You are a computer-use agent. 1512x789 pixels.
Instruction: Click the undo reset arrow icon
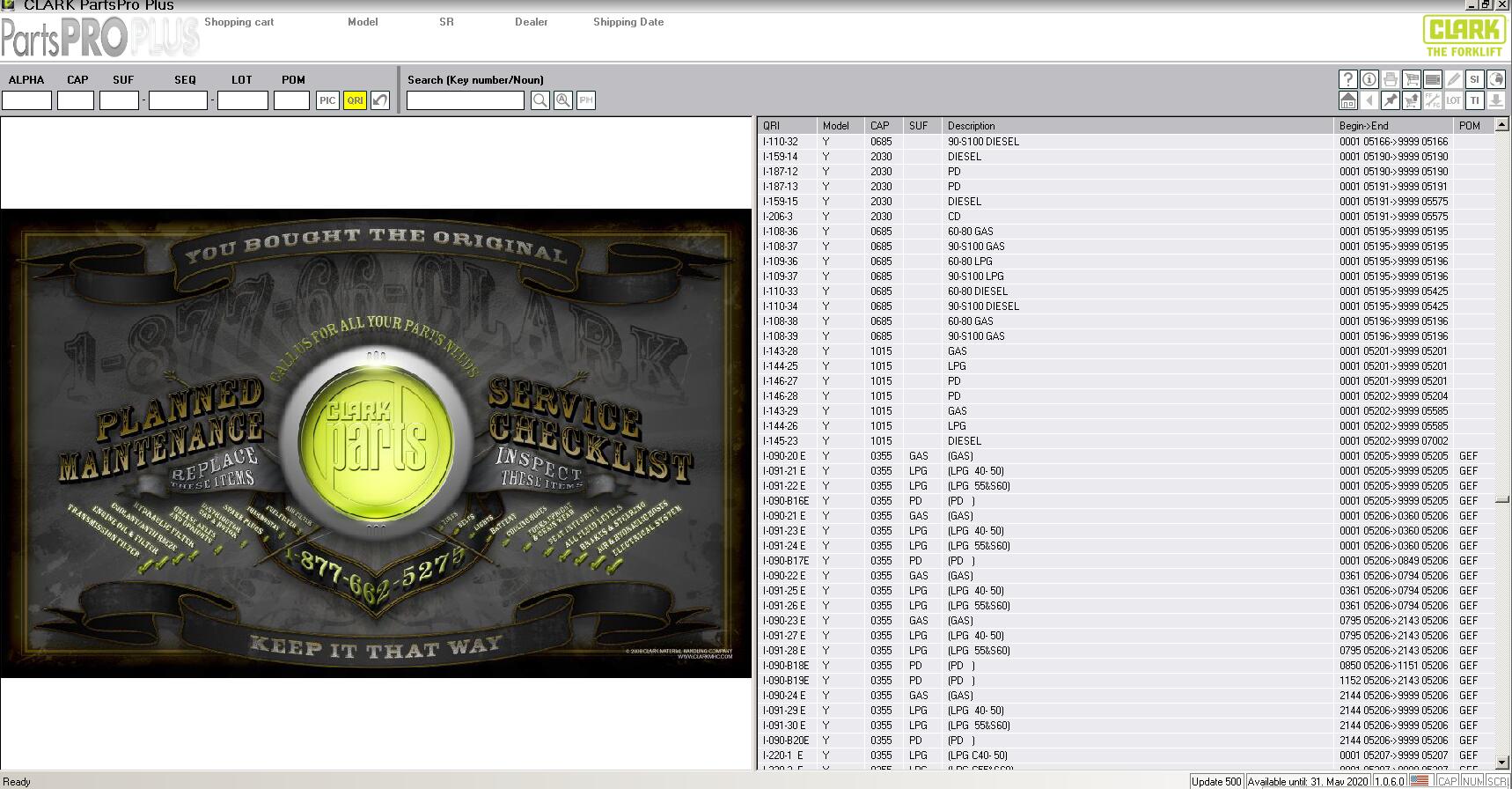coord(380,100)
